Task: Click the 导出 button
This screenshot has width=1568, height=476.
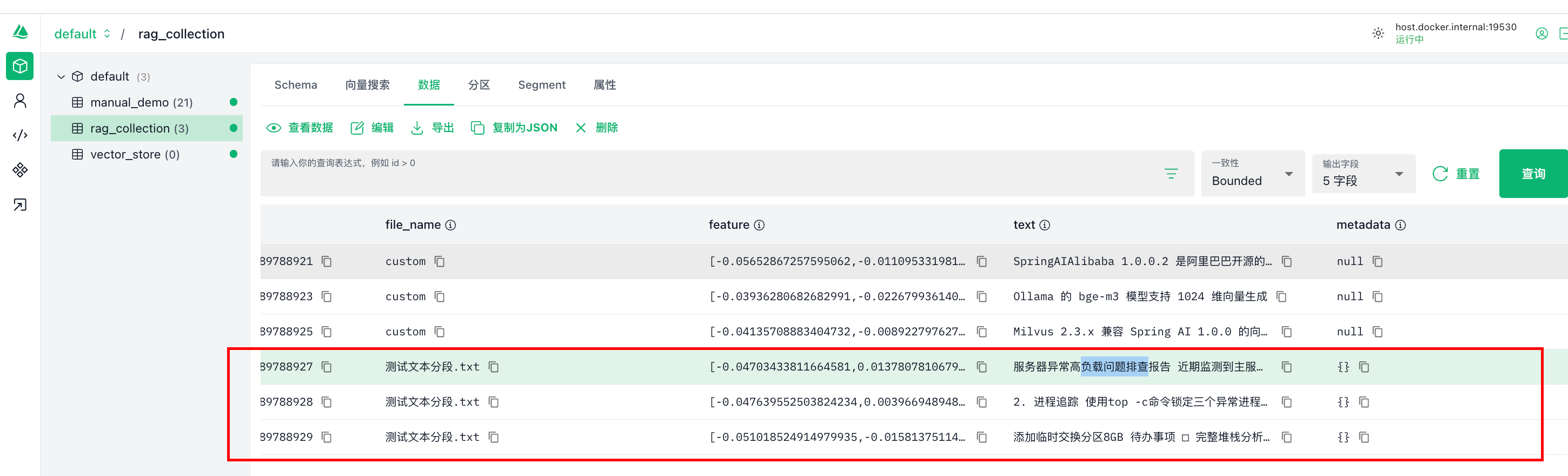Action: 432,128
